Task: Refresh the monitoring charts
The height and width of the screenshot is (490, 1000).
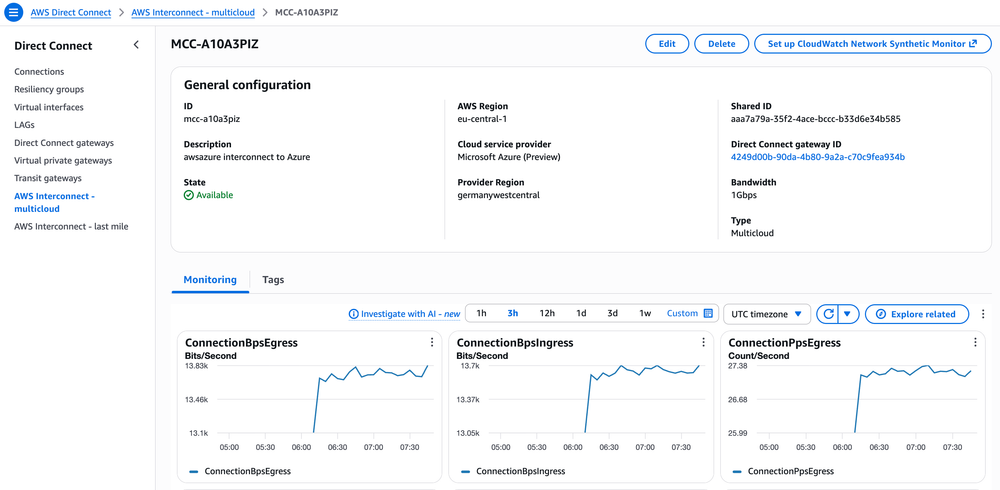Action: 828,314
